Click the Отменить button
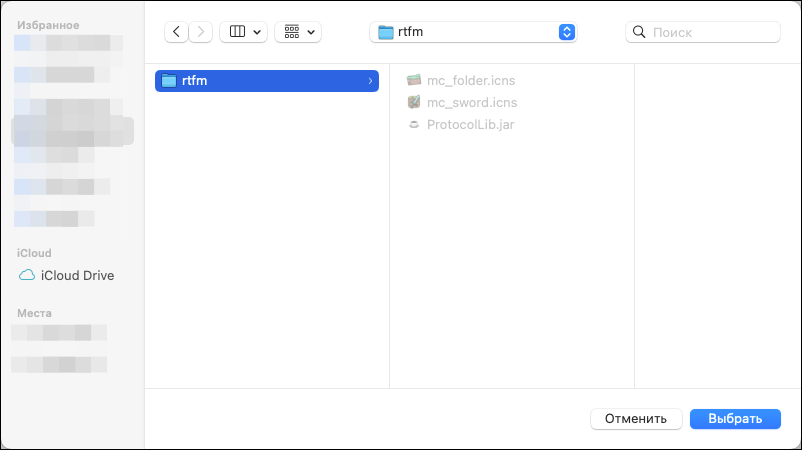This screenshot has width=802, height=450. click(636, 419)
